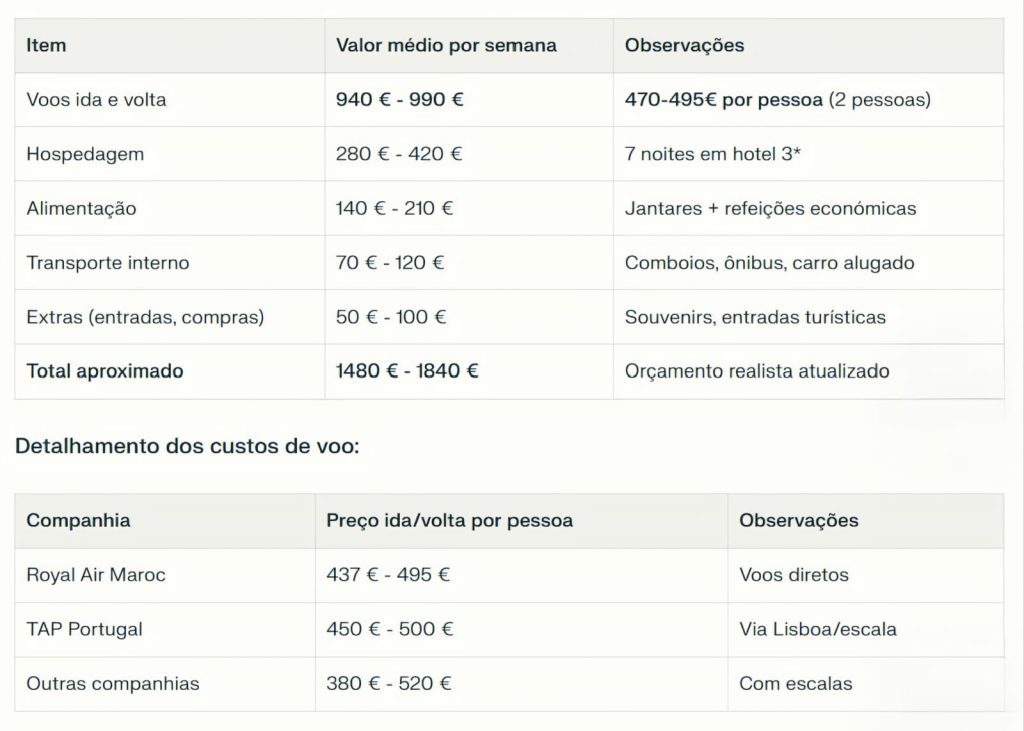
Task: Click the 'Via Lisboa/escala' observation
Action: click(x=817, y=629)
